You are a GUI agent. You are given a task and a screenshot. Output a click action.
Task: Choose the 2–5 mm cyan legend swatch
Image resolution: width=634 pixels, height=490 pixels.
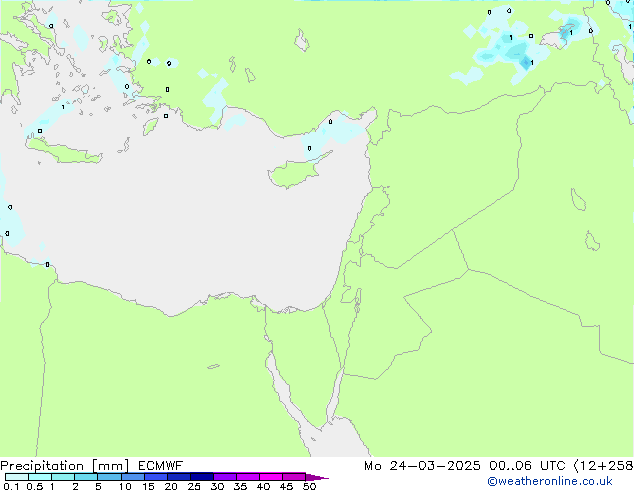coord(86,477)
